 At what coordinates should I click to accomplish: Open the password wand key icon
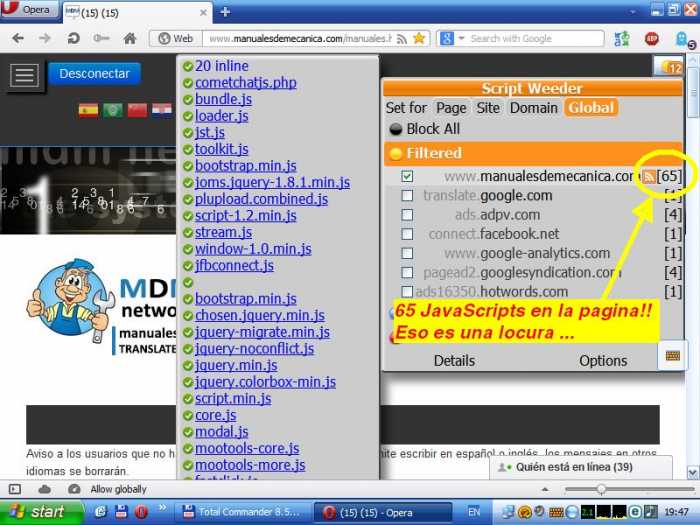101,38
